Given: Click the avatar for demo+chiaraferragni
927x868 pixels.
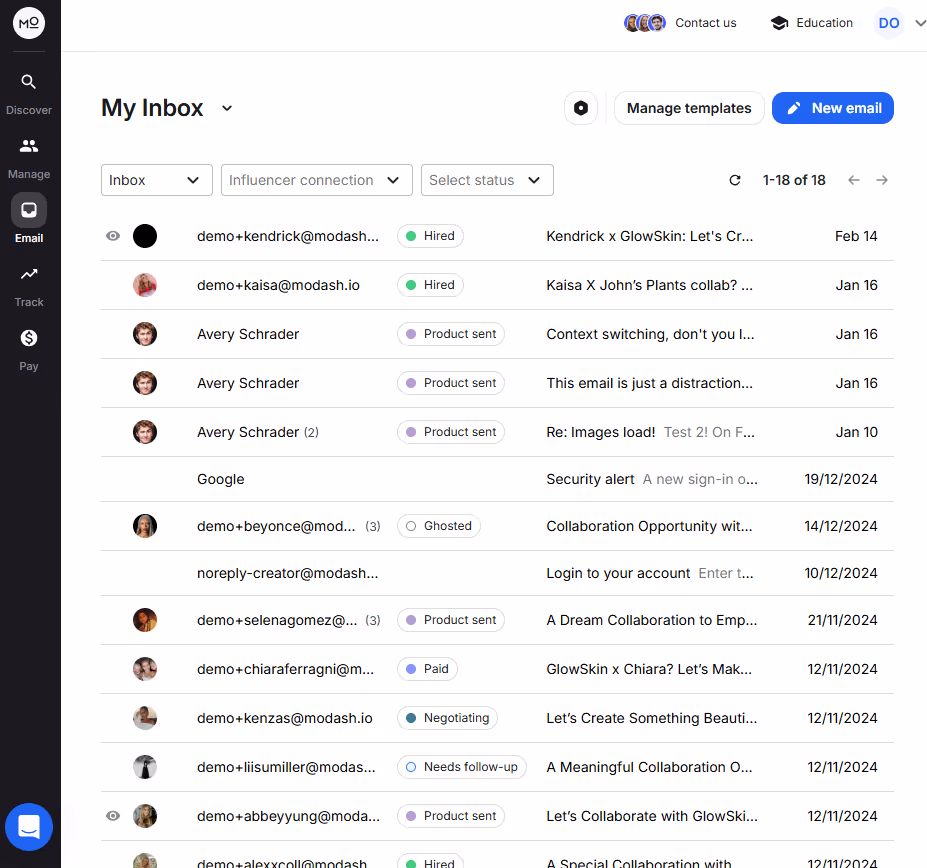Looking at the screenshot, I should coord(145,669).
